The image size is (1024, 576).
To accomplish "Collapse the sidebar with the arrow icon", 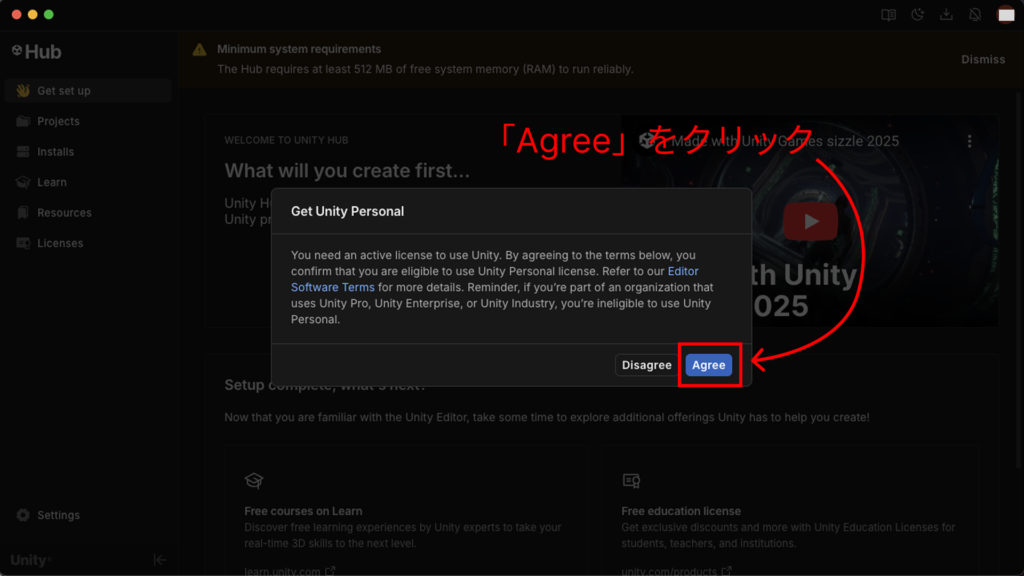I will [159, 560].
